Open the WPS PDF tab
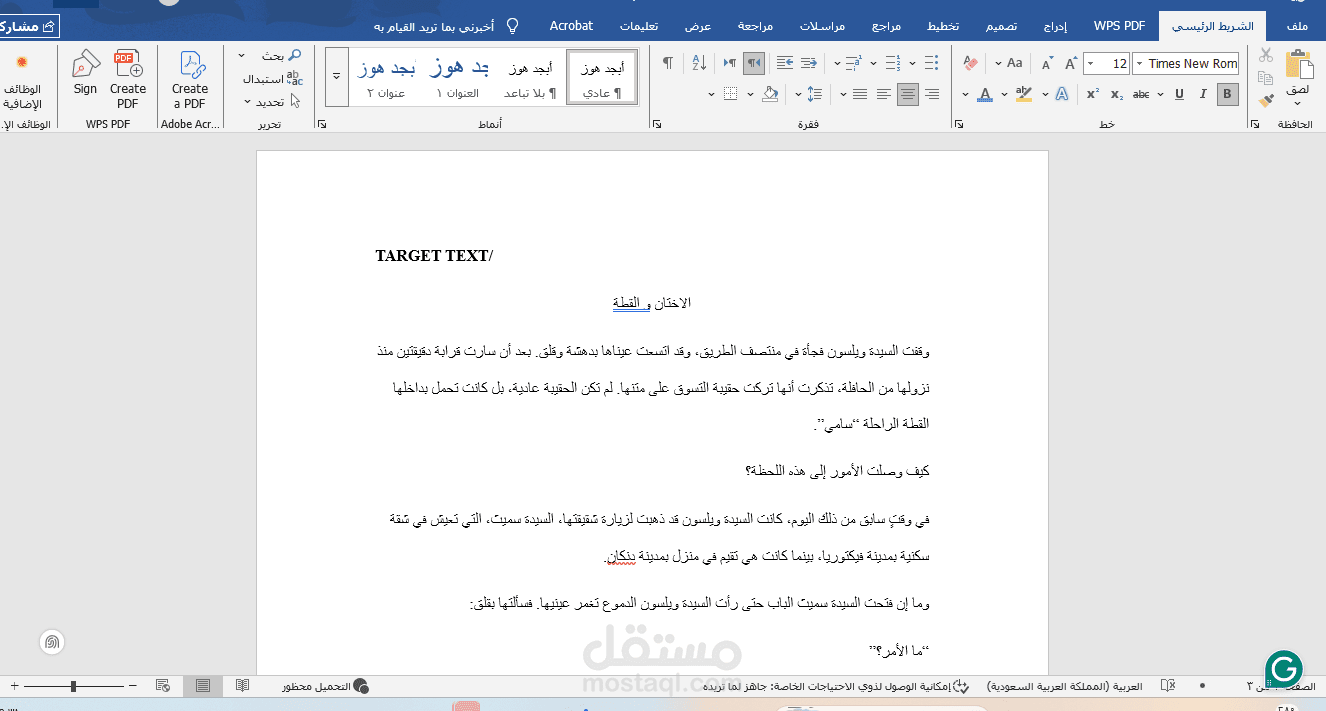 pyautogui.click(x=1120, y=26)
